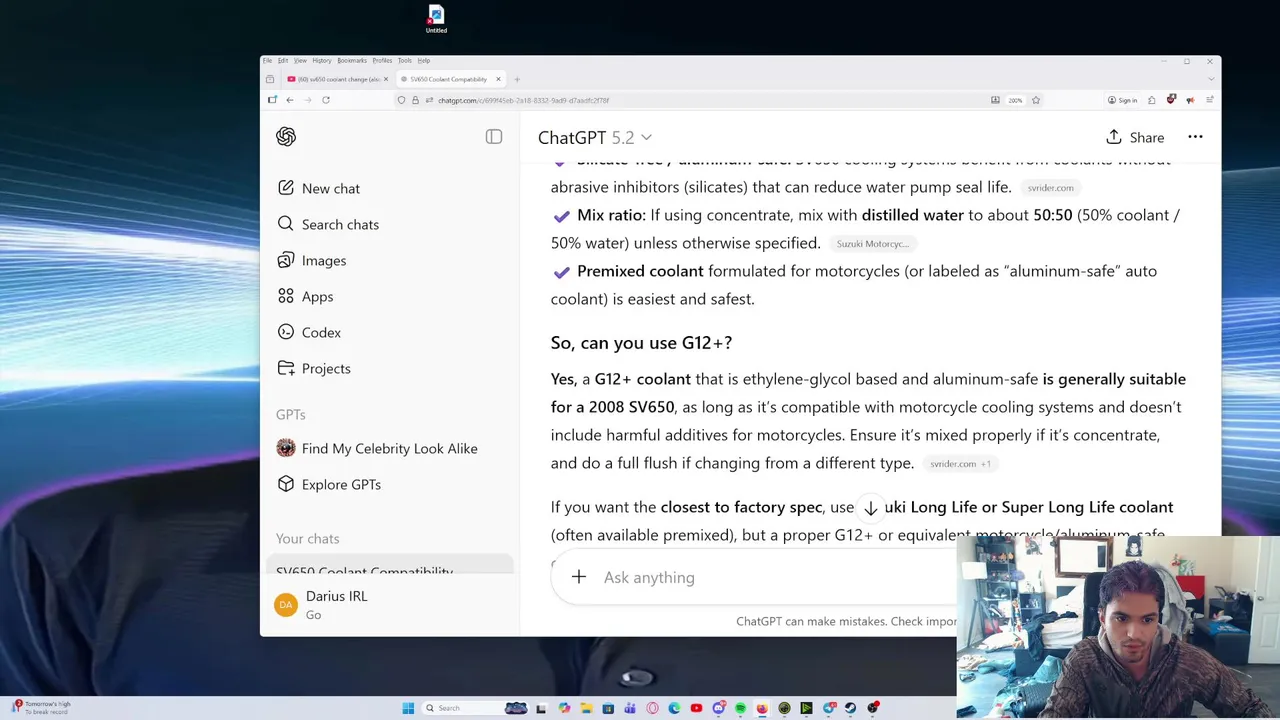Open Microsoft Edge from the taskbar
This screenshot has width=1280, height=720.
point(674,708)
